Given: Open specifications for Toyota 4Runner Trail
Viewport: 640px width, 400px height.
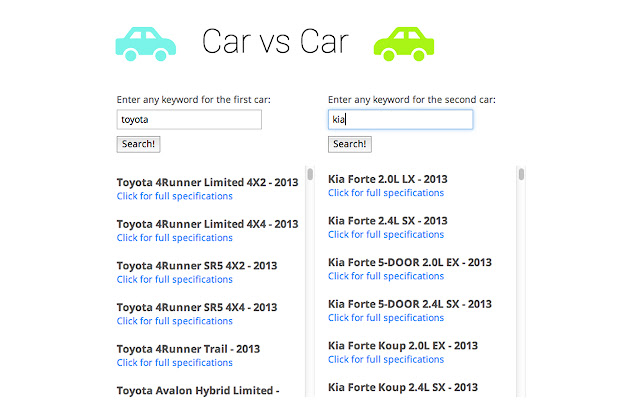Looking at the screenshot, I should point(175,363).
